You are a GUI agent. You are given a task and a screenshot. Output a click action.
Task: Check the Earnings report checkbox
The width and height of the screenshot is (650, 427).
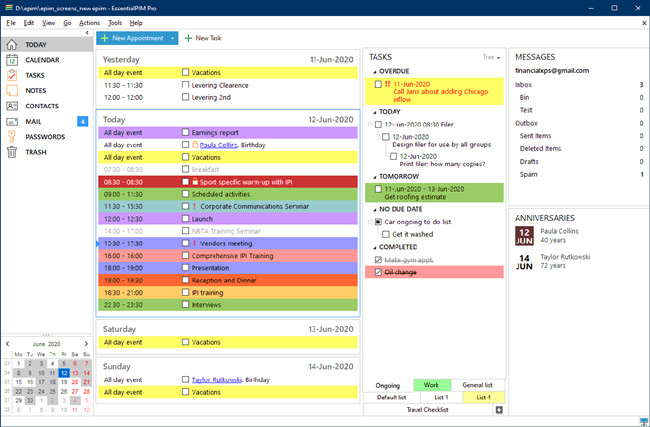[x=185, y=132]
